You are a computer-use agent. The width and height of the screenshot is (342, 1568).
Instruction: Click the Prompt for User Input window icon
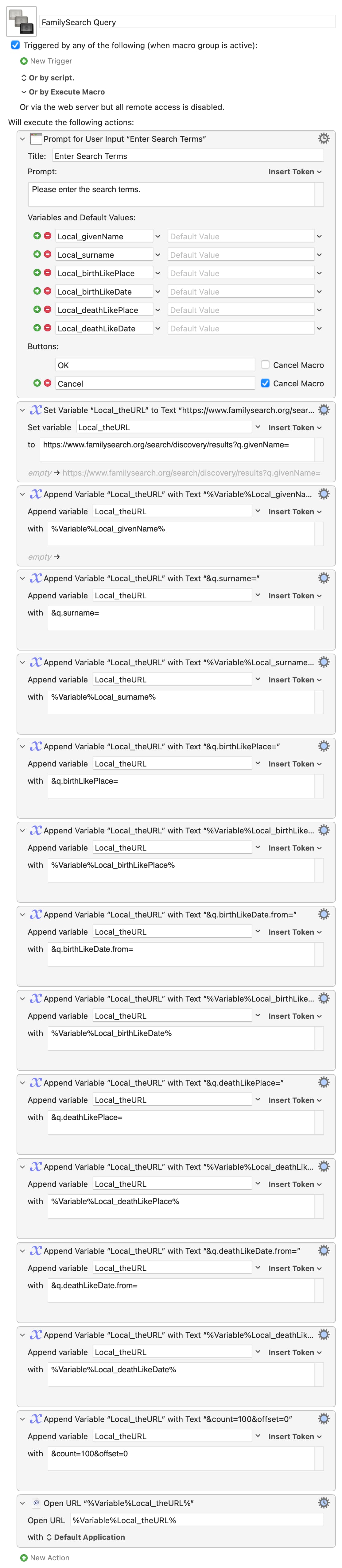(x=36, y=138)
